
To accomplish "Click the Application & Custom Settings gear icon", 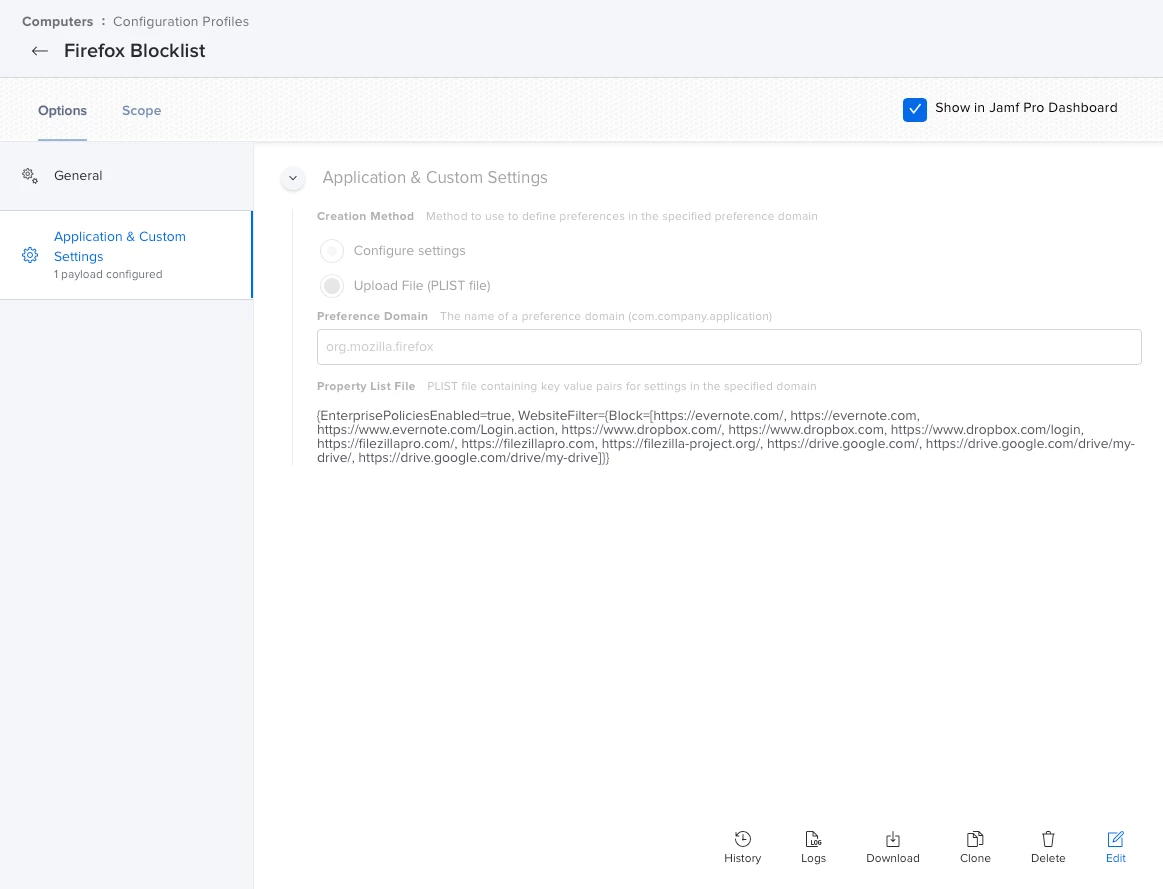I will (x=30, y=255).
